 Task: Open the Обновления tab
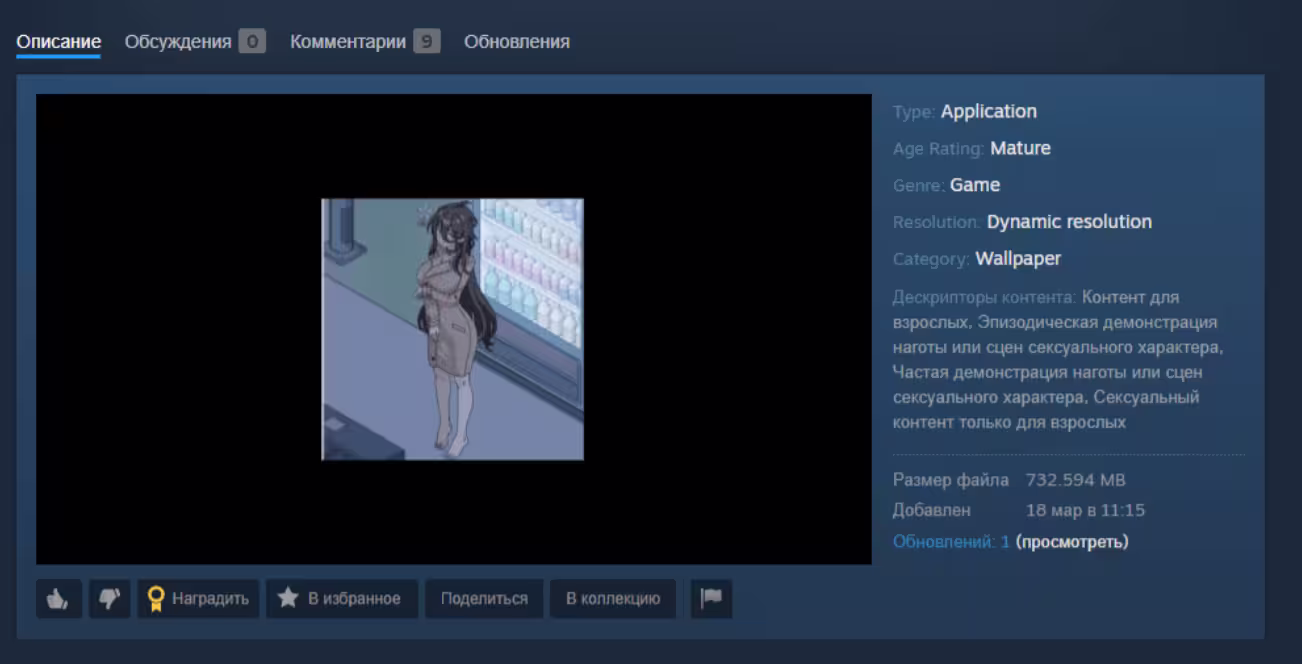click(x=517, y=42)
